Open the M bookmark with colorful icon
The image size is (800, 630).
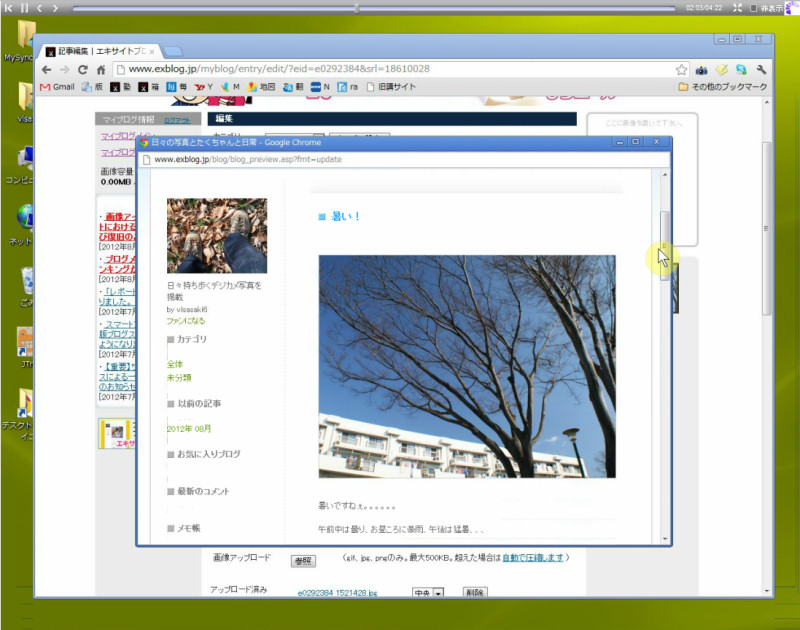[231, 87]
